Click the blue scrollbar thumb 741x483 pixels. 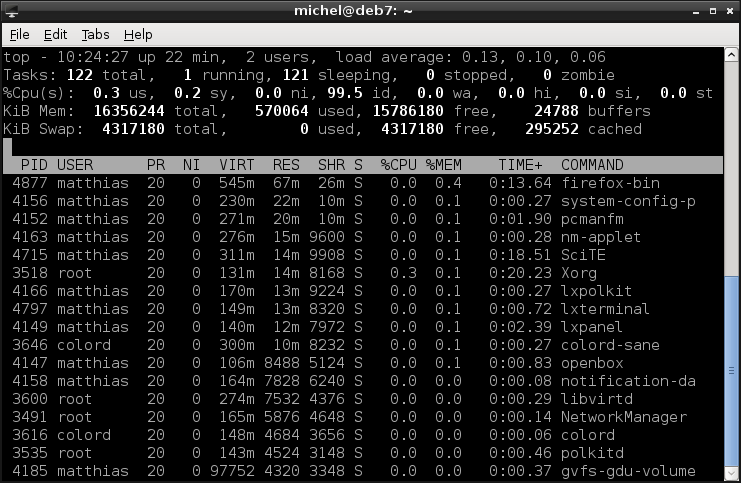coord(731,371)
